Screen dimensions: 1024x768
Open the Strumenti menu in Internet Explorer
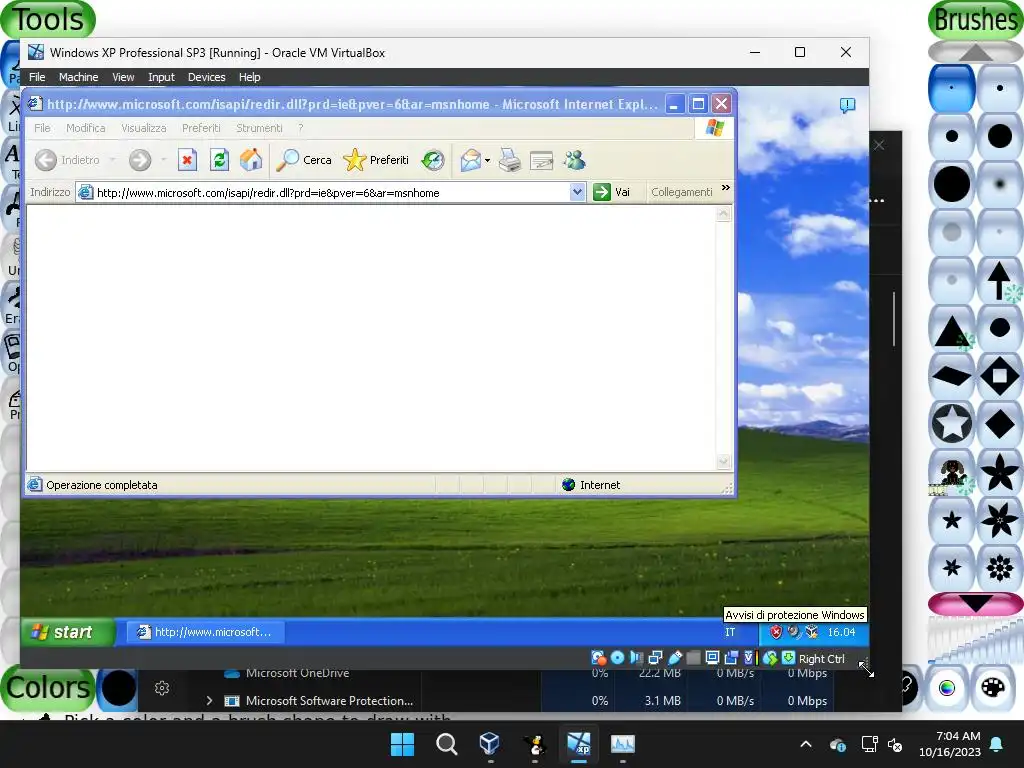[259, 128]
